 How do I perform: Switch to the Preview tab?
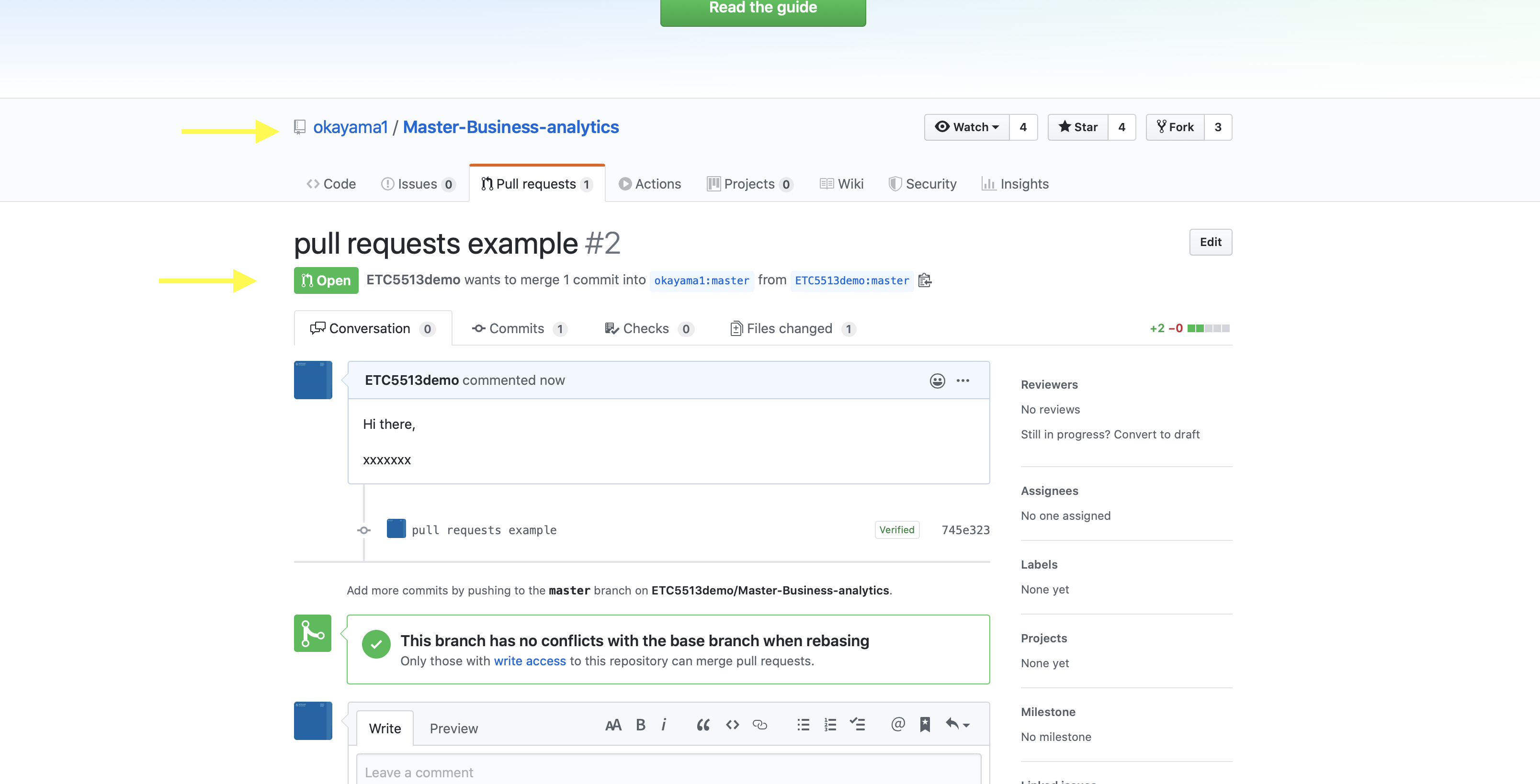pyautogui.click(x=454, y=728)
